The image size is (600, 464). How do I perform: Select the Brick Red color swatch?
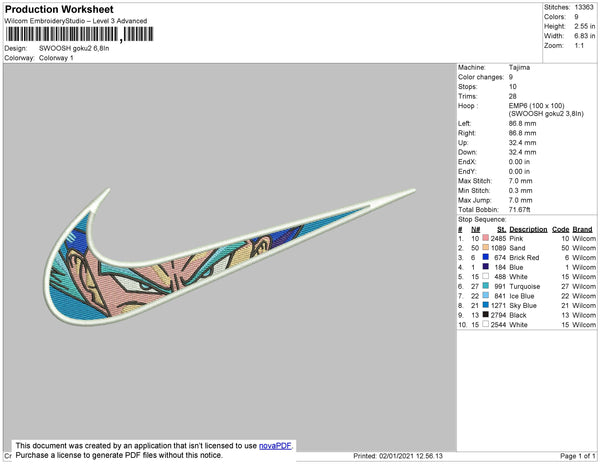coord(486,257)
